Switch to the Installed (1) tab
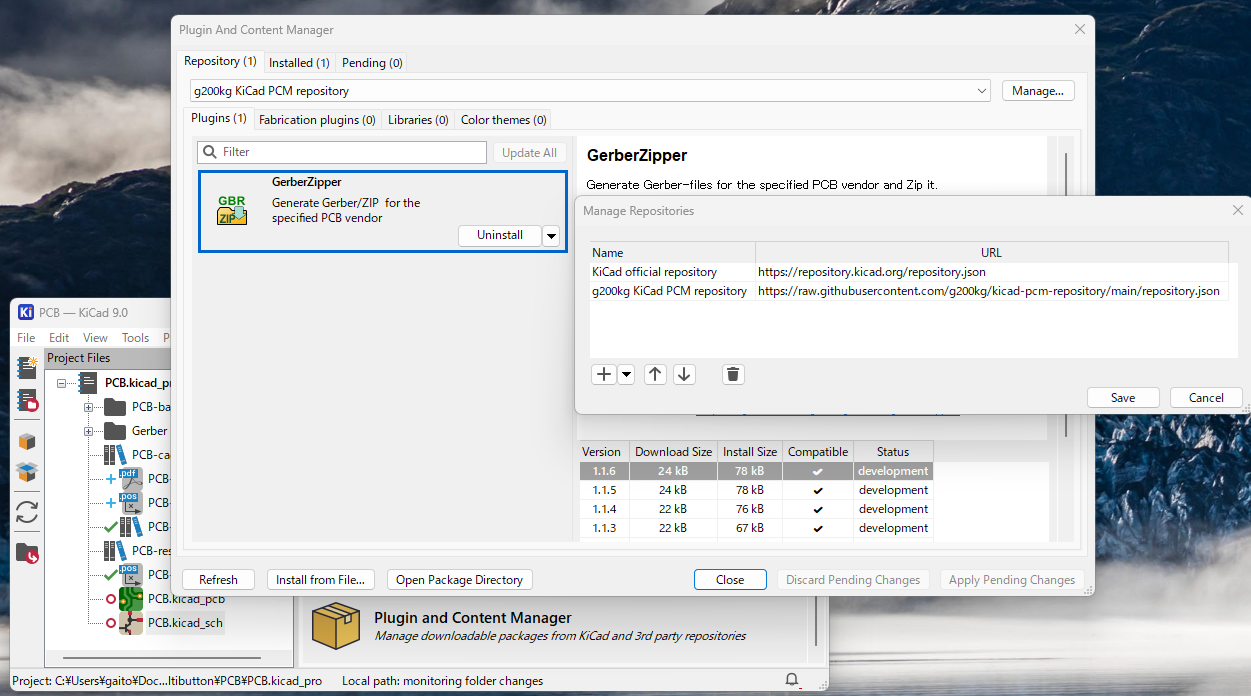This screenshot has width=1251, height=696. tap(299, 62)
